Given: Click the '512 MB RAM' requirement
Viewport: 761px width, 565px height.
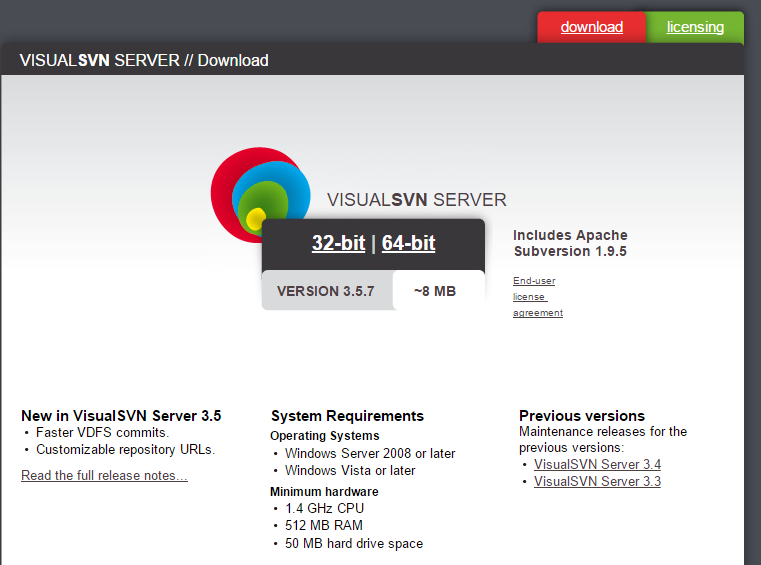Looking at the screenshot, I should pyautogui.click(x=324, y=525).
